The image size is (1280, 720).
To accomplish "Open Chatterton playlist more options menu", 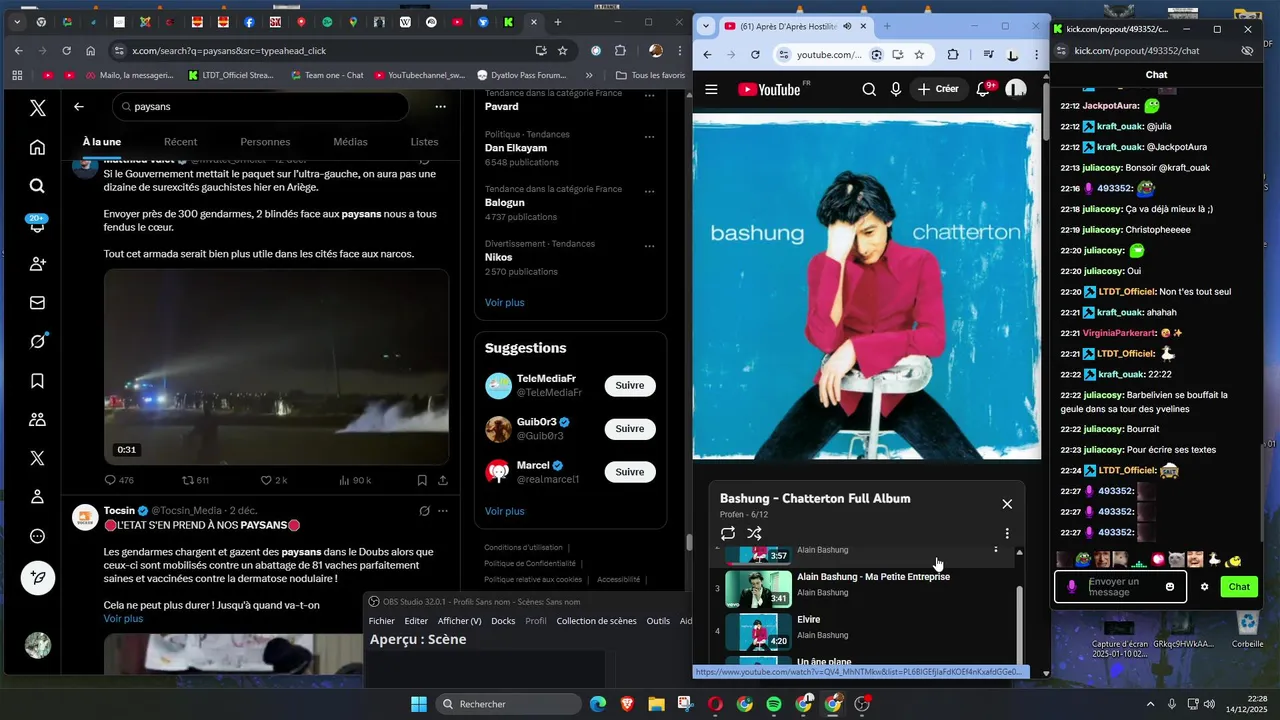I will tap(1007, 534).
